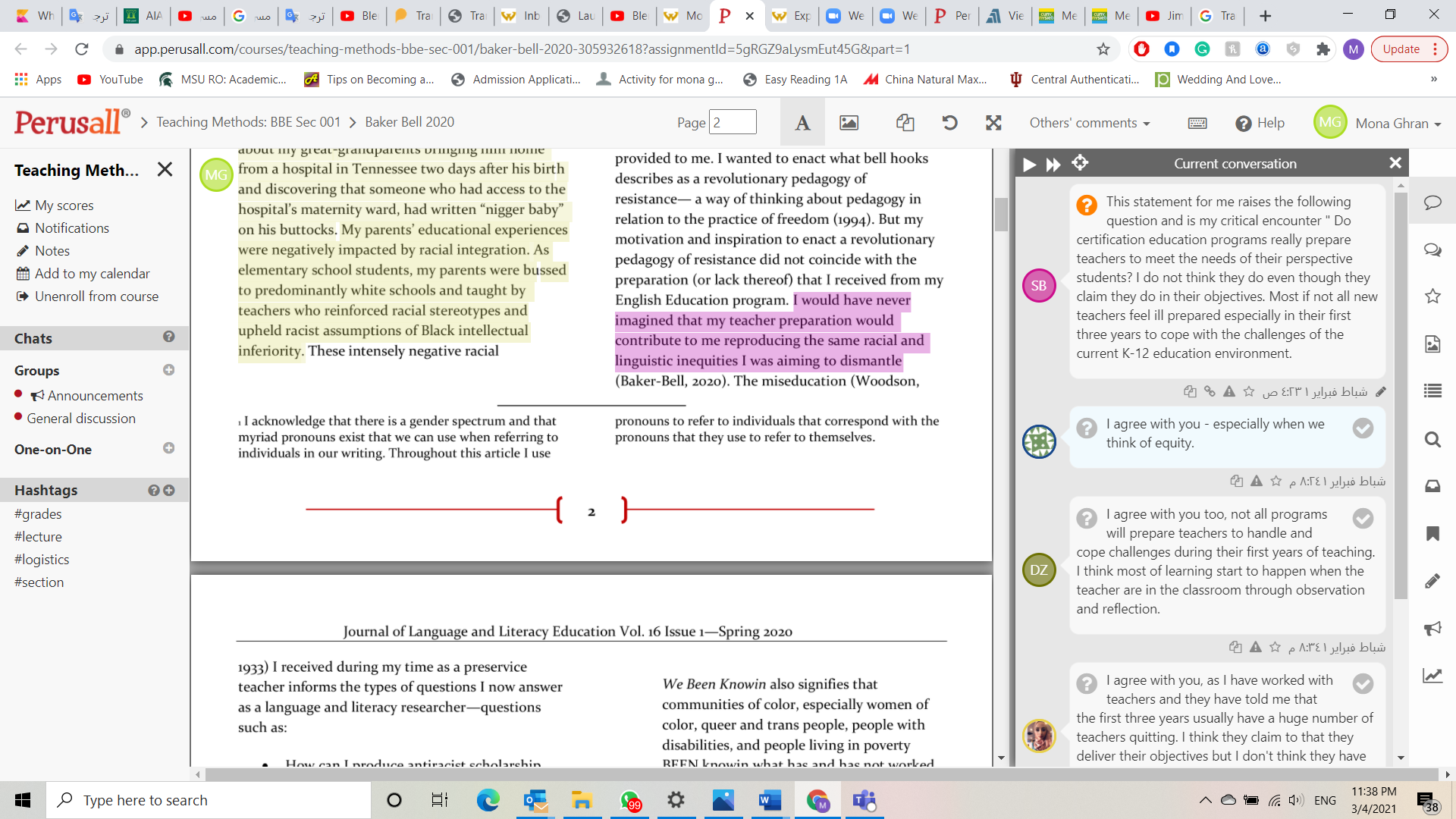
Task: Open the keyboard shortcuts icon
Action: coord(1197,123)
